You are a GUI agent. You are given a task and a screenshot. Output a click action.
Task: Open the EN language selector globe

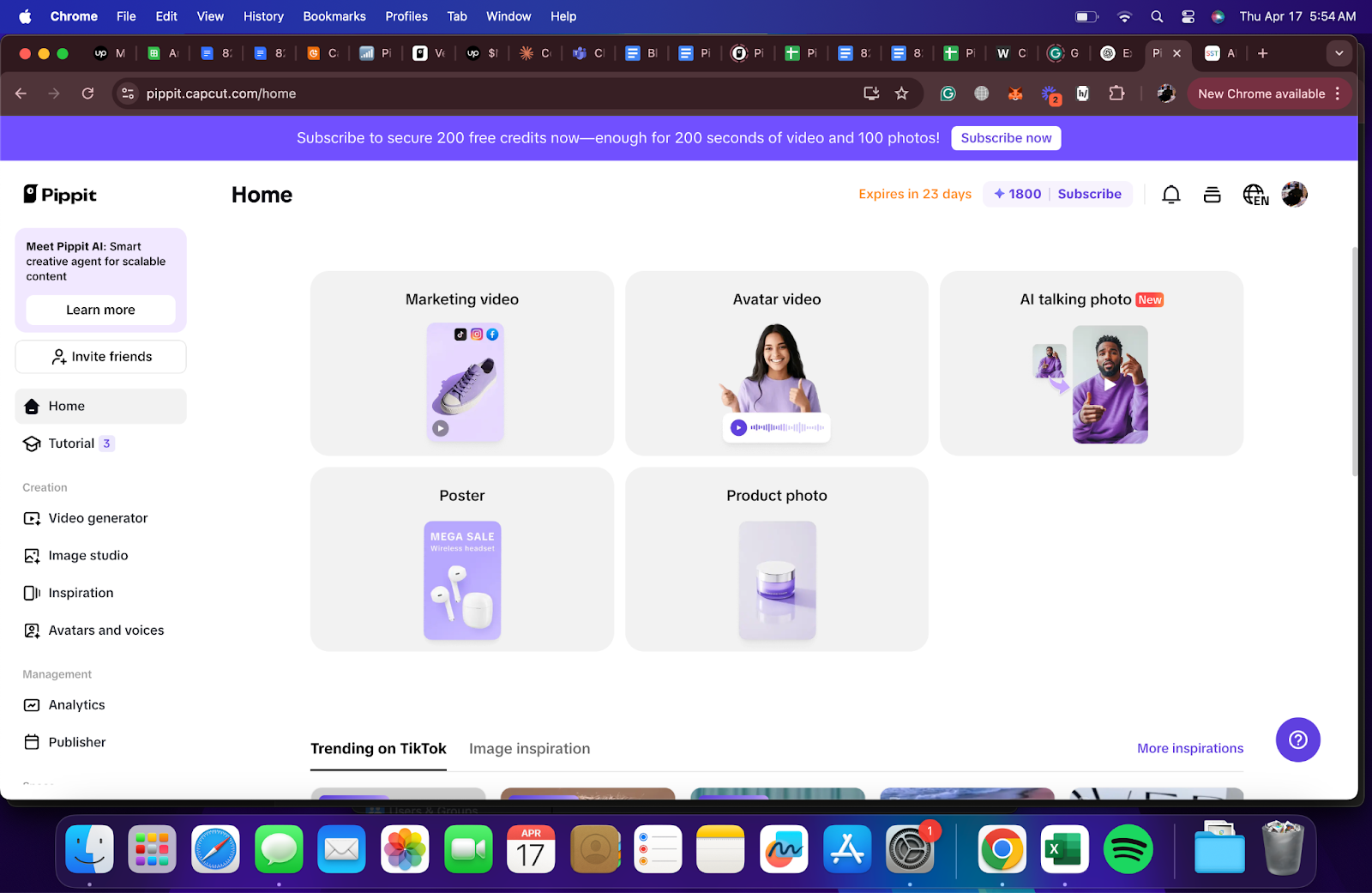(1255, 194)
